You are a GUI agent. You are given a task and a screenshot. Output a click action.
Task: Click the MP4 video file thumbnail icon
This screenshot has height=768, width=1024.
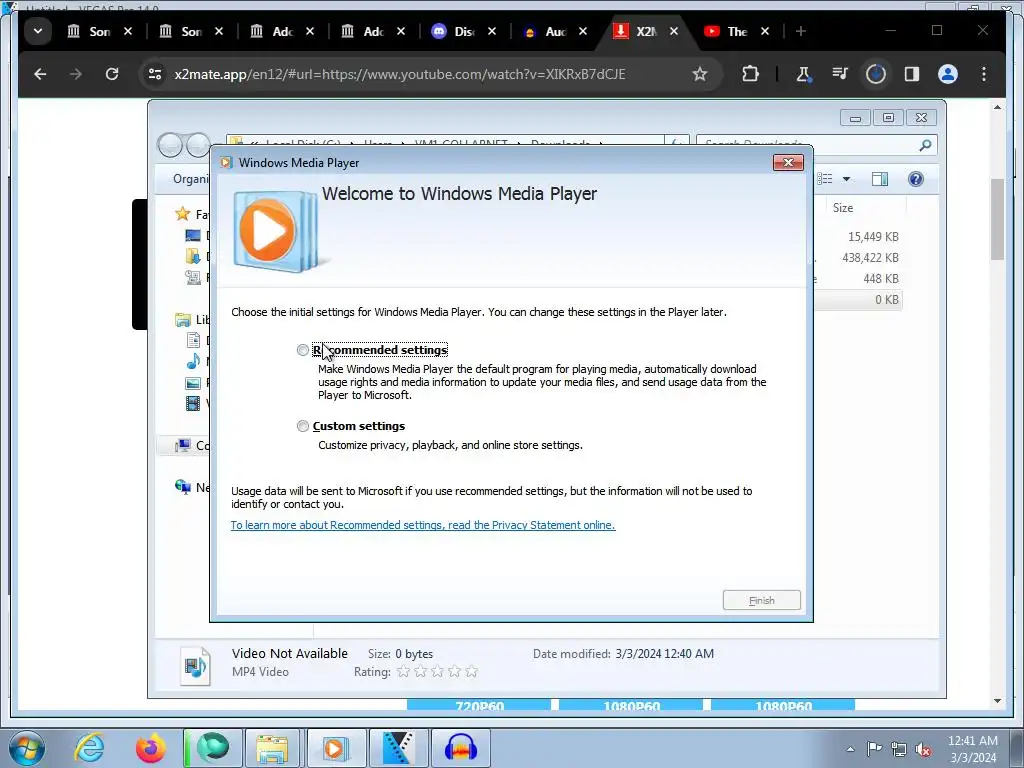[195, 665]
